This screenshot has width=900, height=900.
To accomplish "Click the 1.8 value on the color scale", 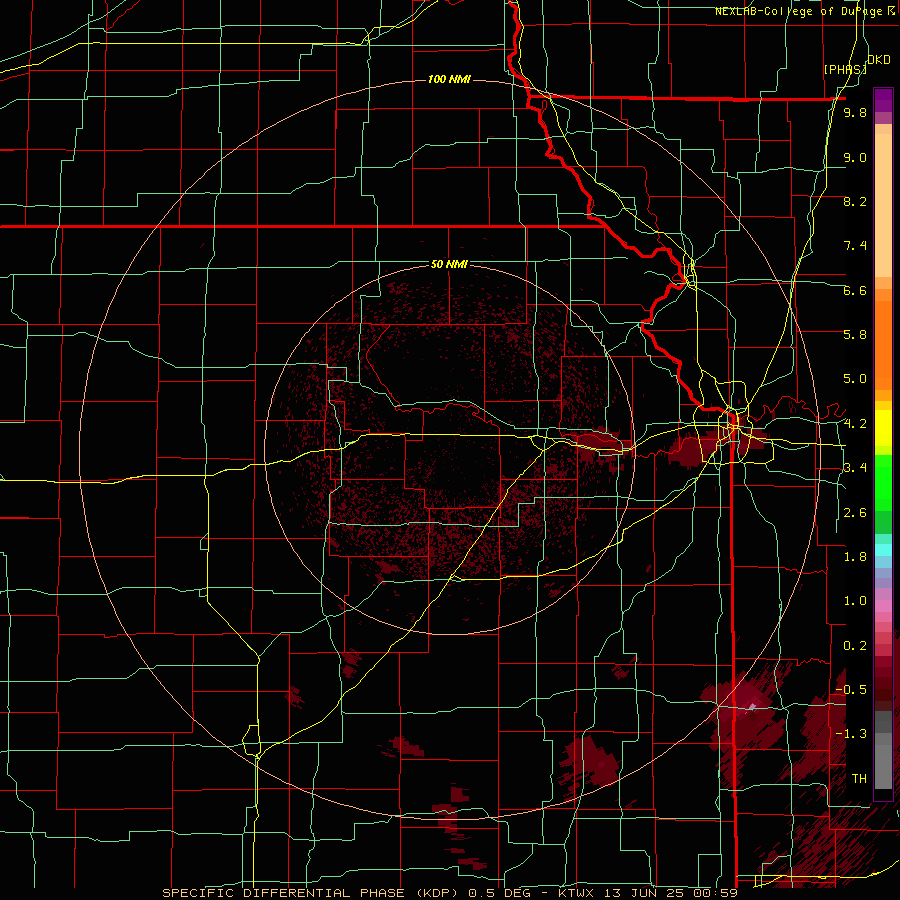I will point(855,557).
